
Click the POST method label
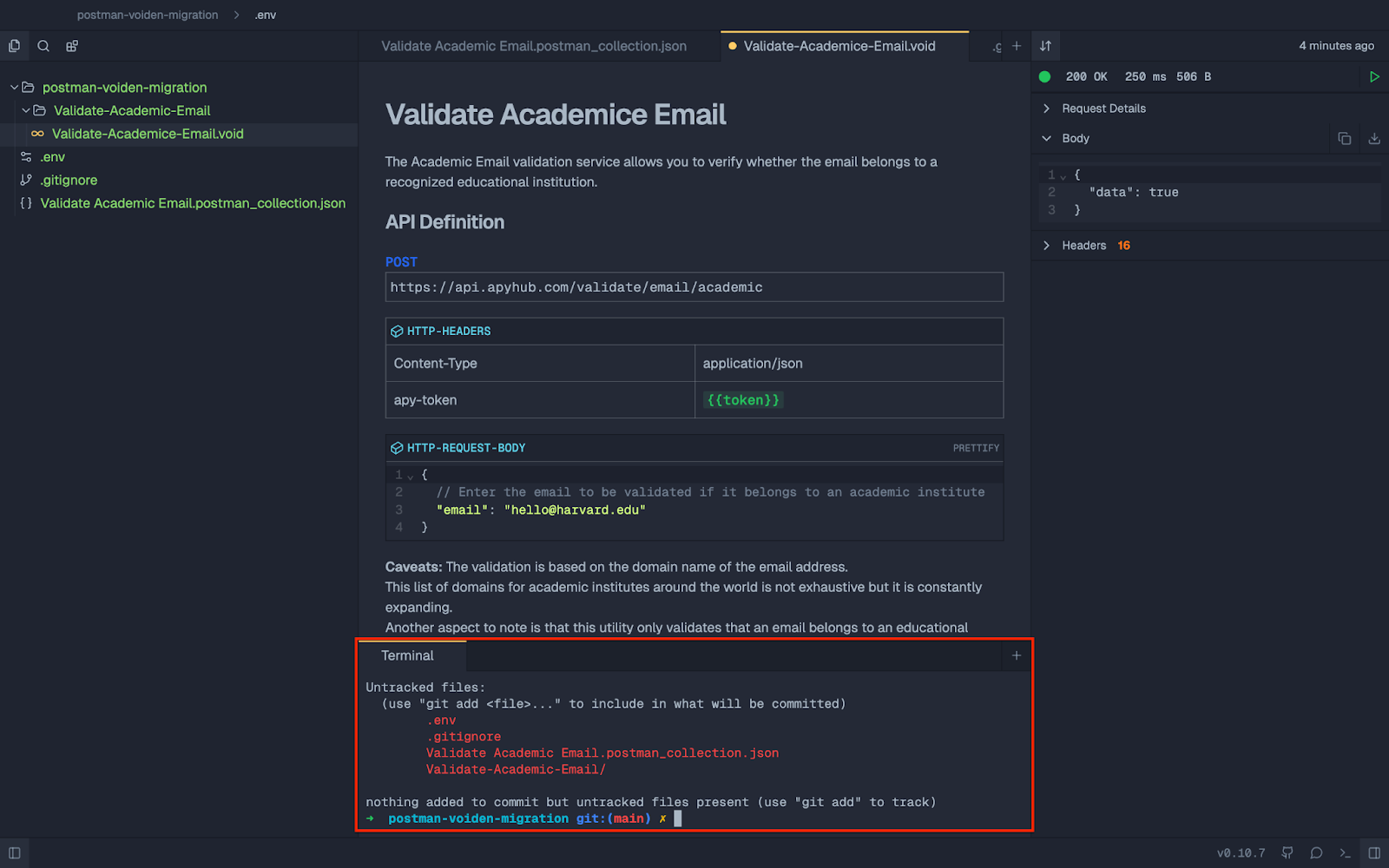pos(401,261)
